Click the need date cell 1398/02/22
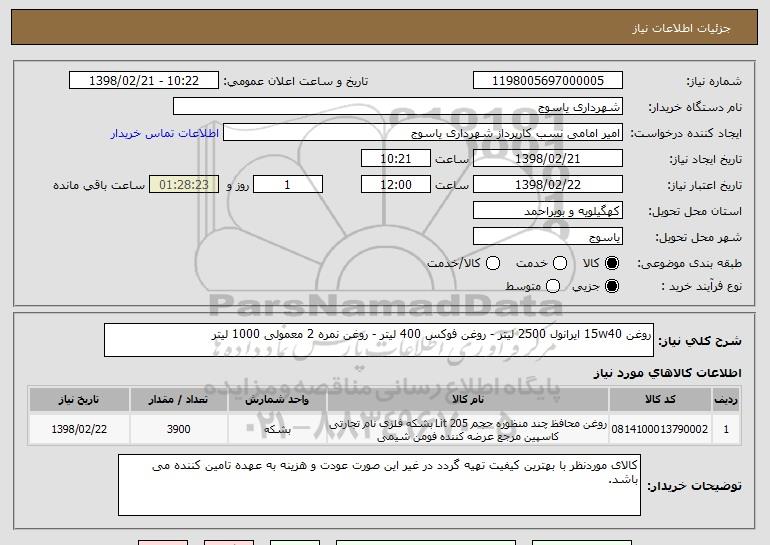 (x=79, y=429)
